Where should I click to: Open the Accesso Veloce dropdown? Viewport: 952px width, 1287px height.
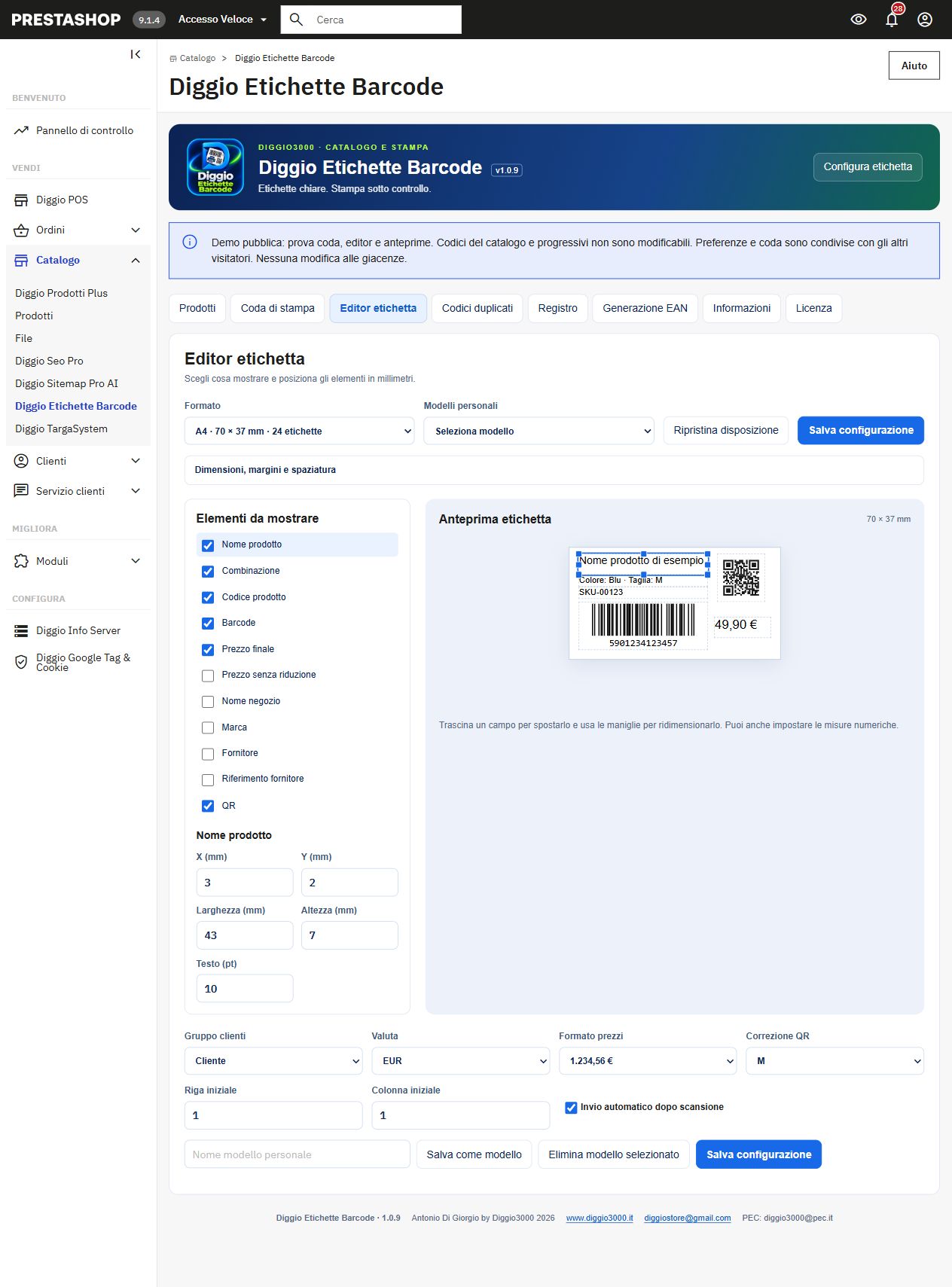(x=222, y=20)
